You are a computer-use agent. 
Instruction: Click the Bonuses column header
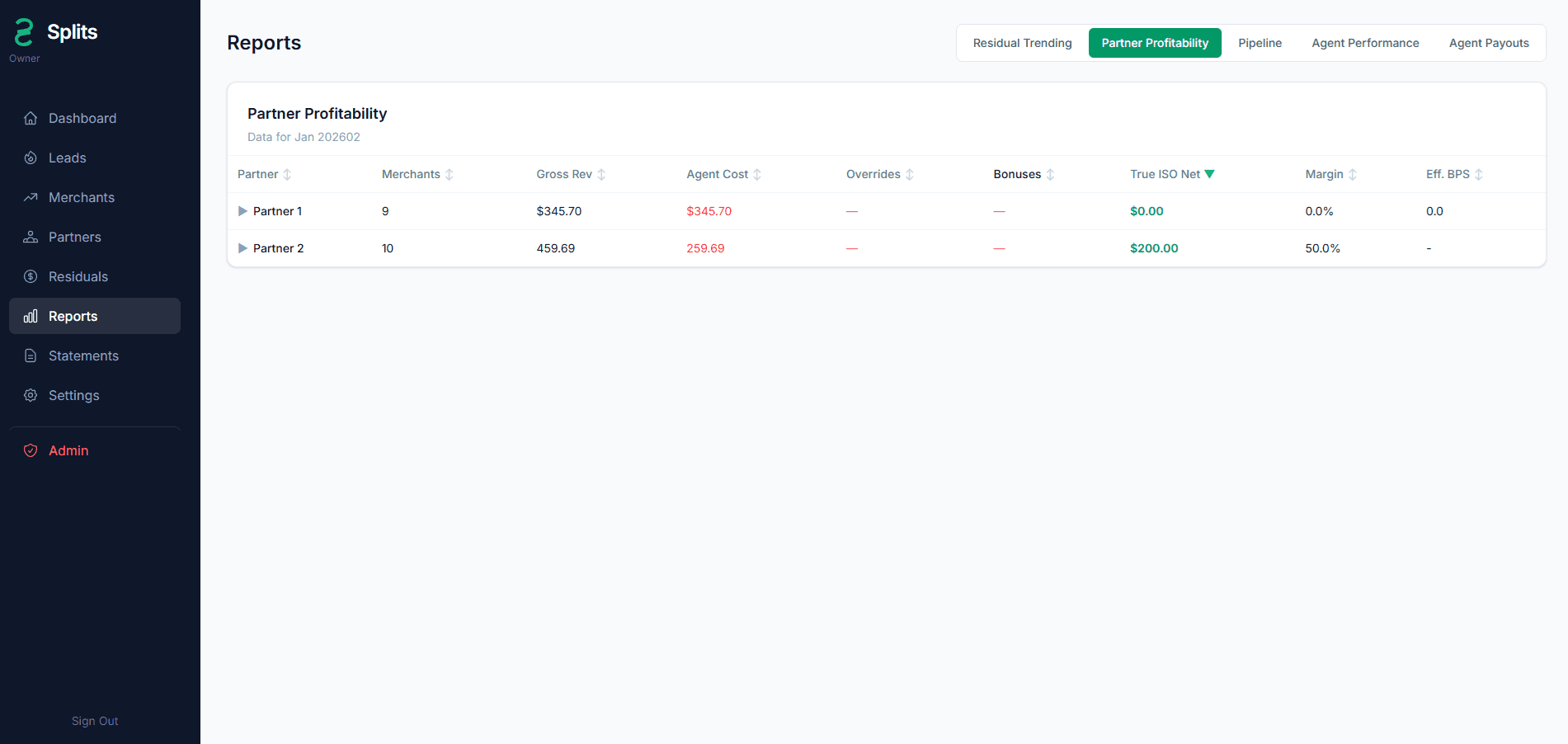1017,174
